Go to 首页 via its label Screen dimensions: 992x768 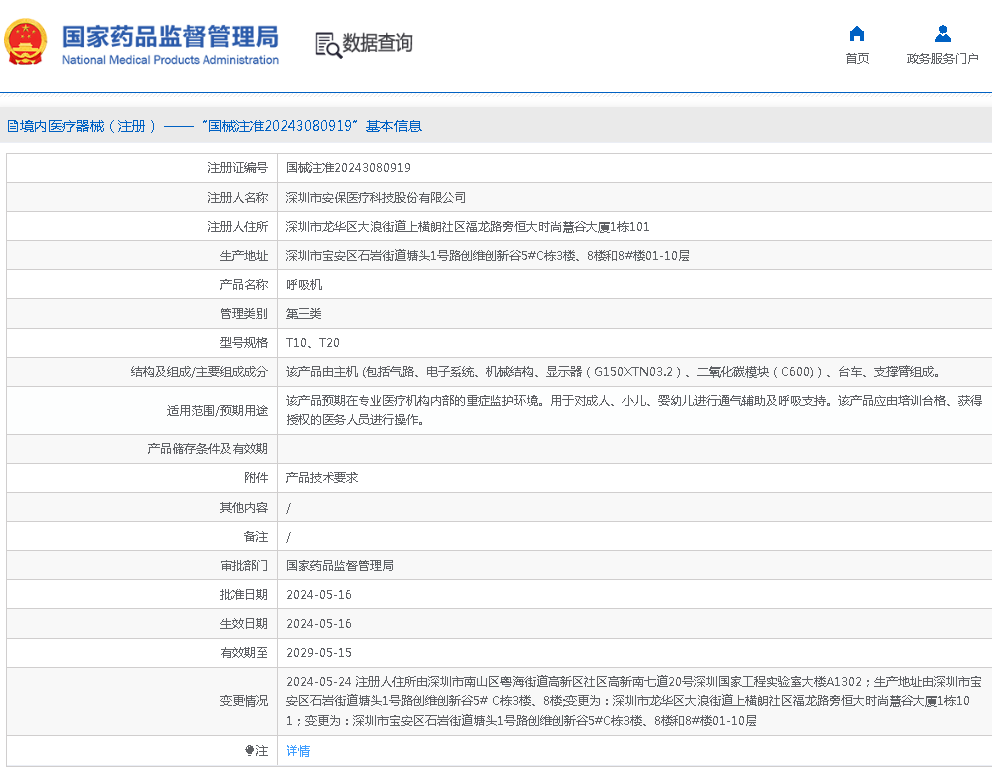pos(856,57)
